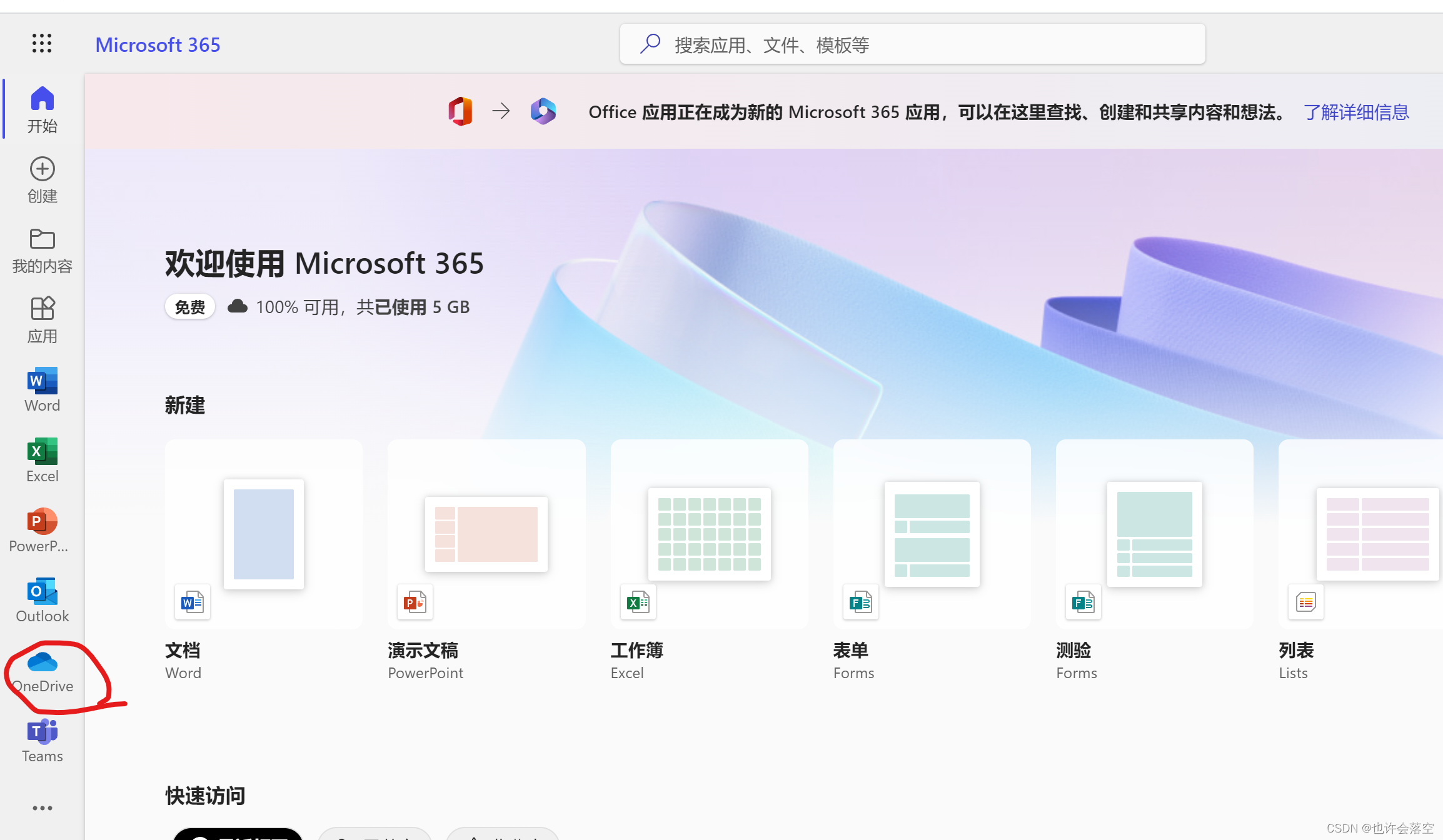Click the 列表 card title
Viewport: 1443px width, 840px height.
(x=1296, y=650)
